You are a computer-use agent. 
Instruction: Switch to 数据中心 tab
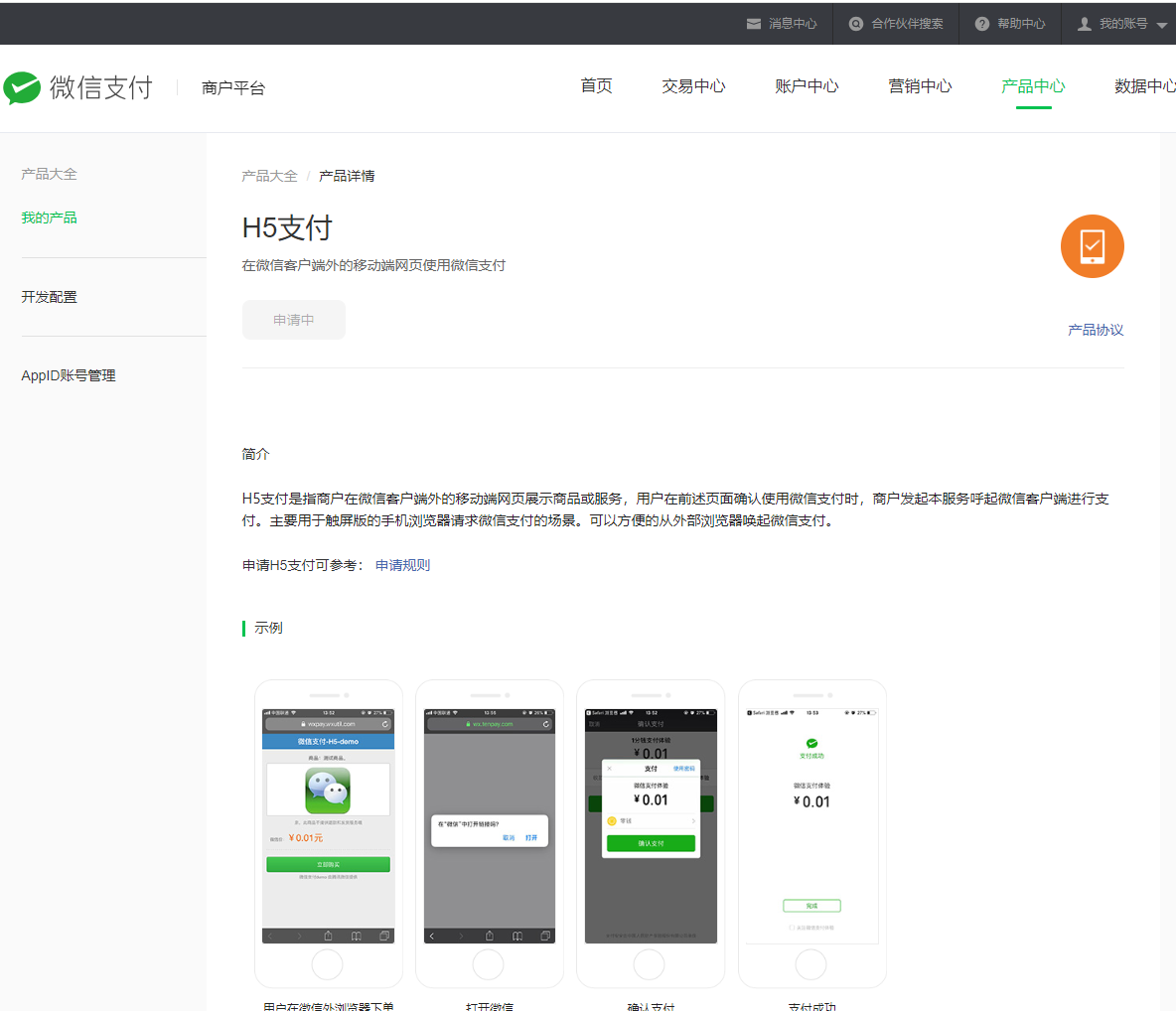coord(1144,86)
